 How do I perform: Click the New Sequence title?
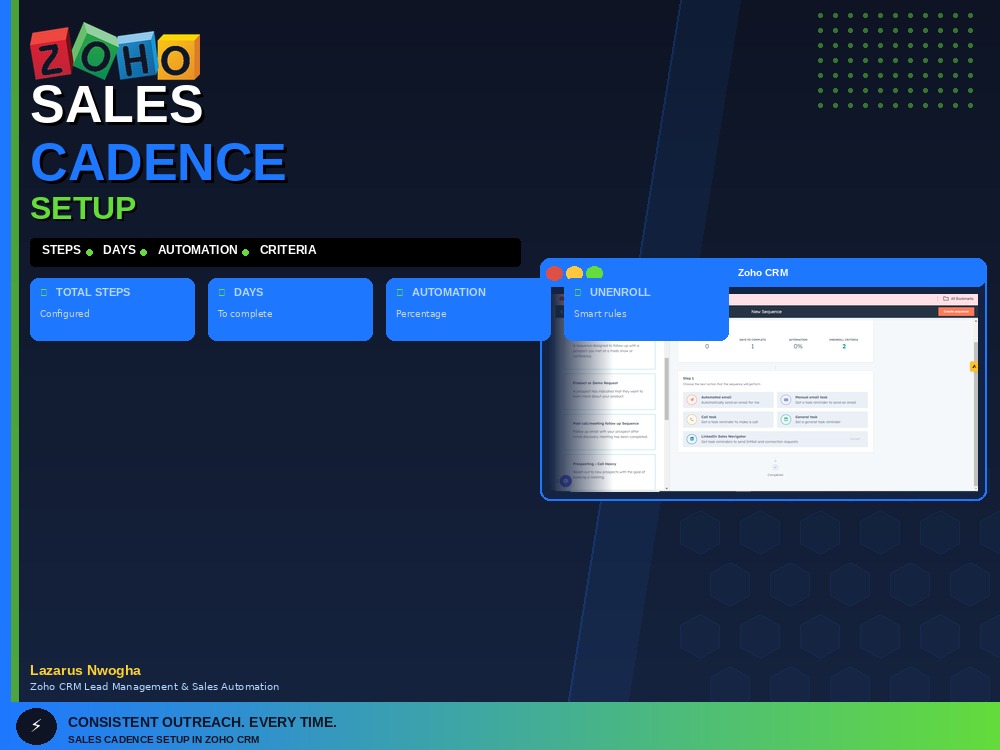(766, 312)
